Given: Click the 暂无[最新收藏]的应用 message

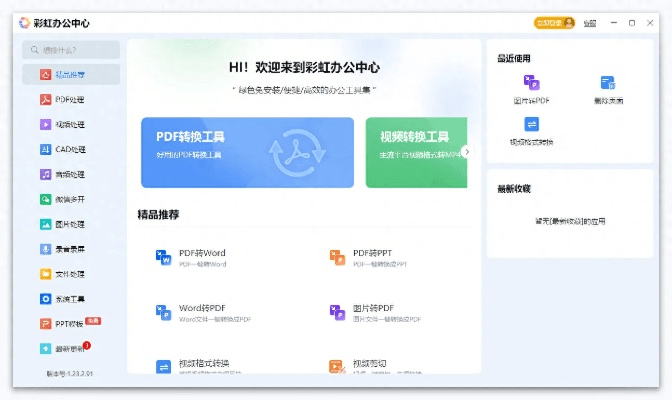Looking at the screenshot, I should (570, 221).
